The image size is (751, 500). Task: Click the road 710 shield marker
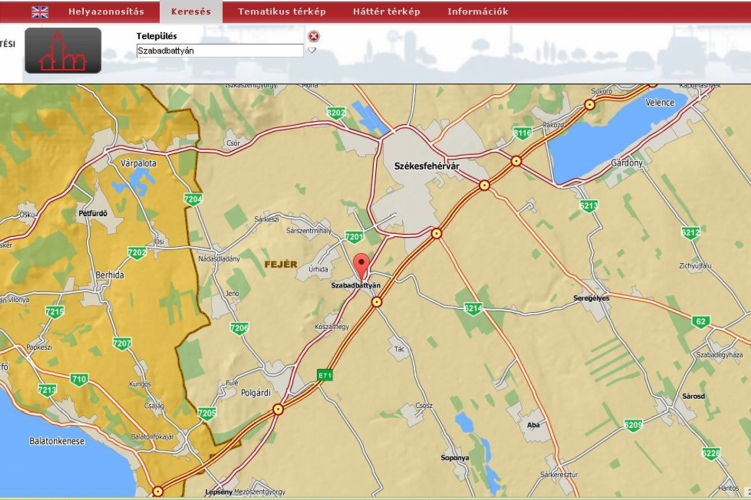point(79,379)
